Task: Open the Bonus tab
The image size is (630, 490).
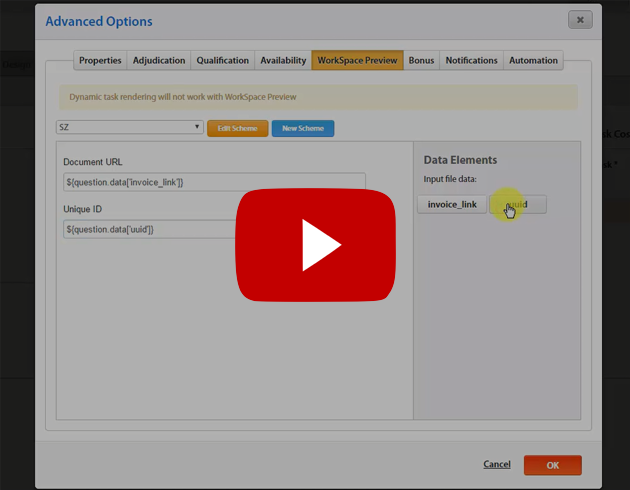Action: tap(421, 60)
